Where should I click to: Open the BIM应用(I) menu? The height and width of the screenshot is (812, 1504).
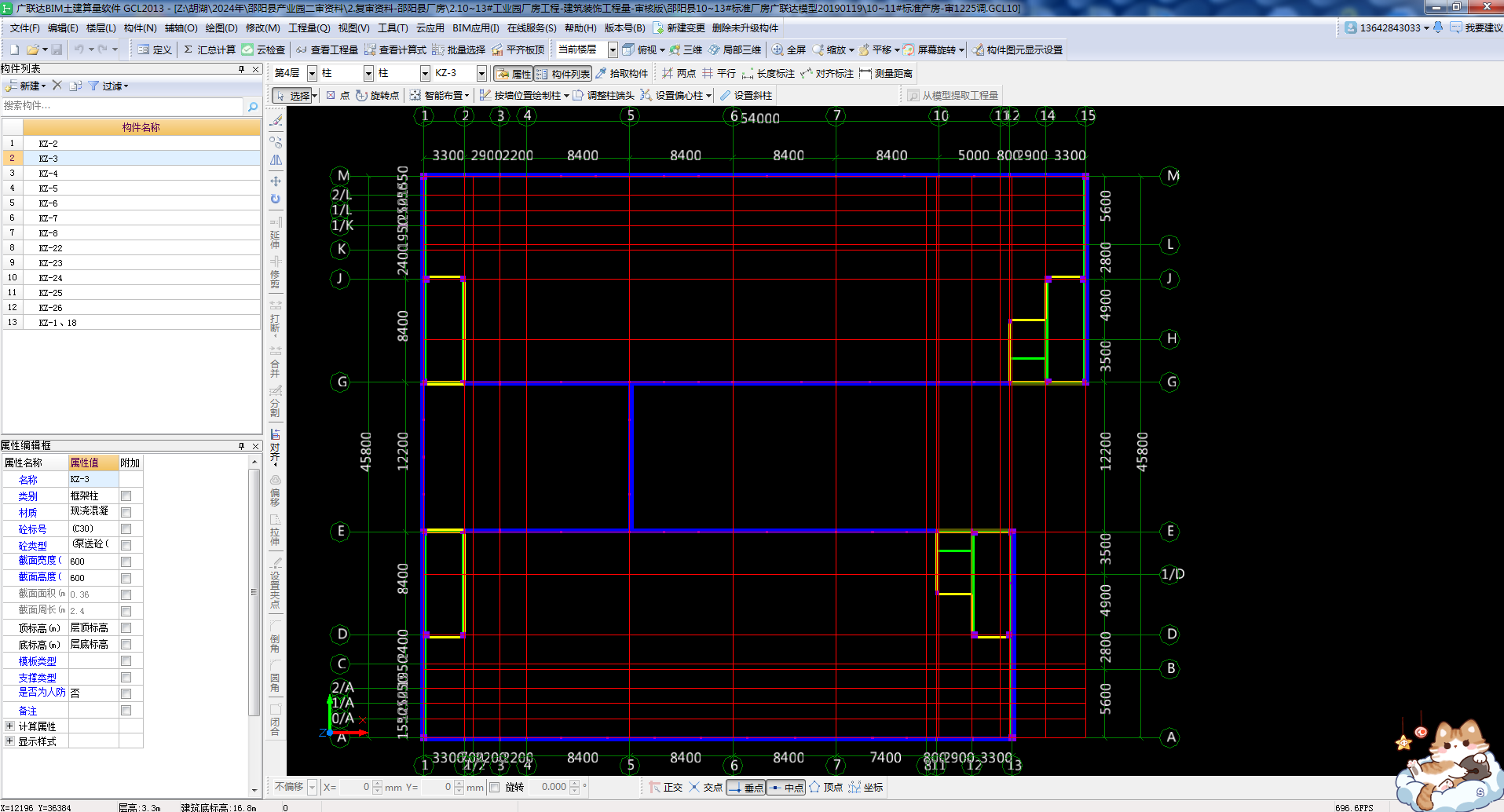[476, 27]
